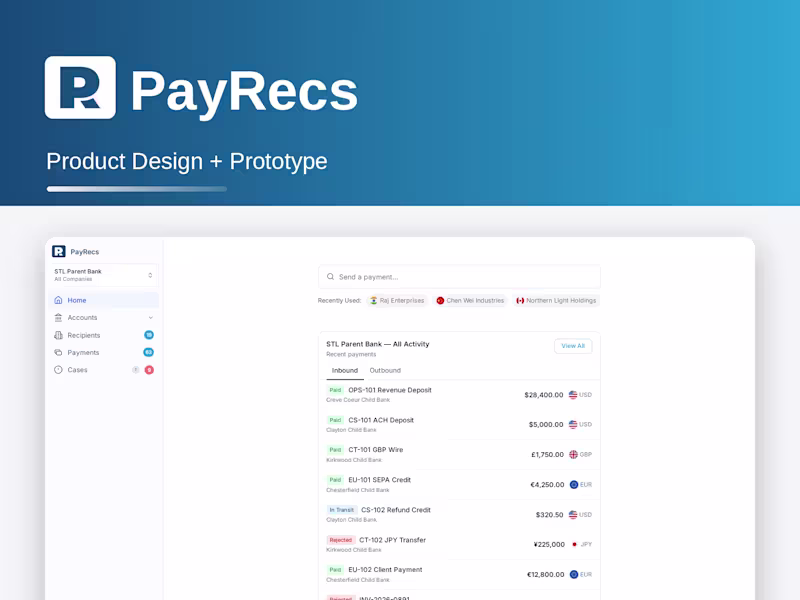
Task: Click the JPY flag on ¥225,000 row
Action: coord(574,544)
